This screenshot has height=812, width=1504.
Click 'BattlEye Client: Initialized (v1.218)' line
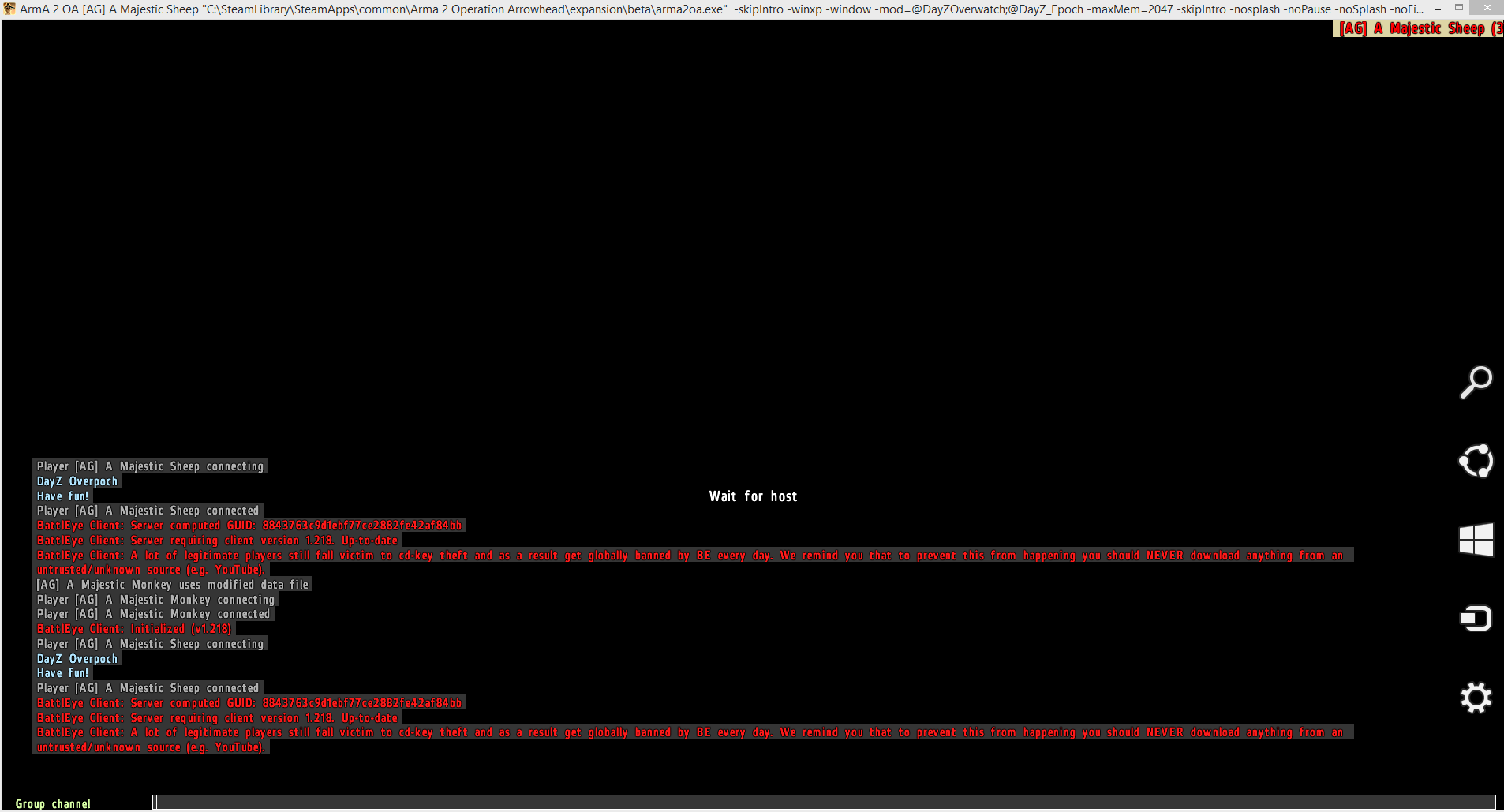click(x=133, y=629)
